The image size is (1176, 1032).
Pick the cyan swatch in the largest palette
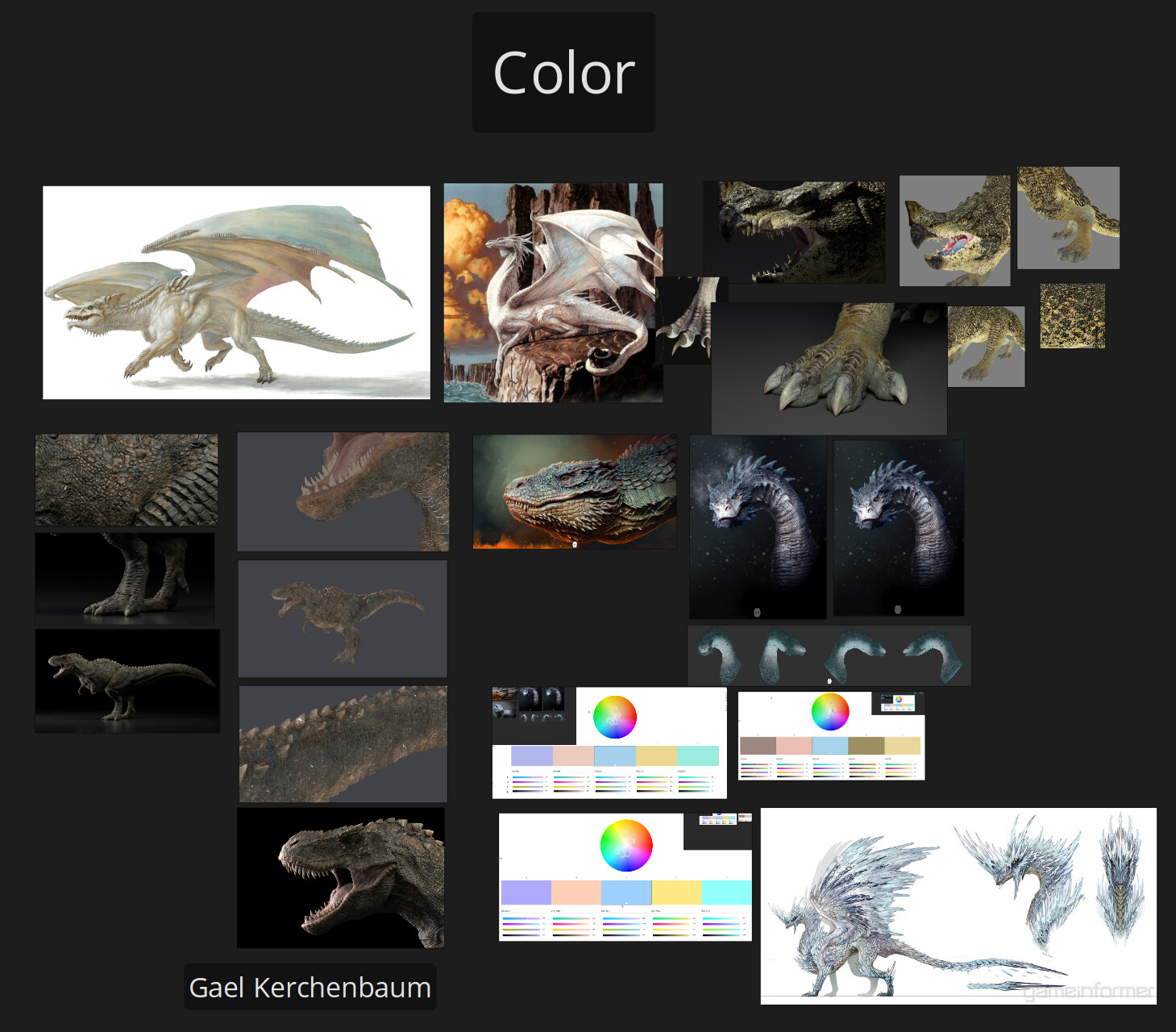click(726, 893)
